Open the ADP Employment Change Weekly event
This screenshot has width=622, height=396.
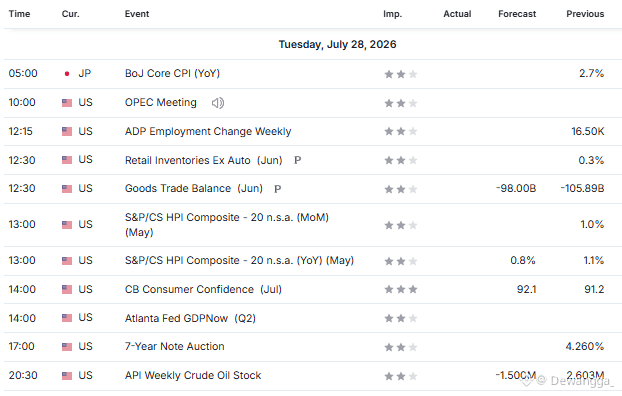[208, 131]
